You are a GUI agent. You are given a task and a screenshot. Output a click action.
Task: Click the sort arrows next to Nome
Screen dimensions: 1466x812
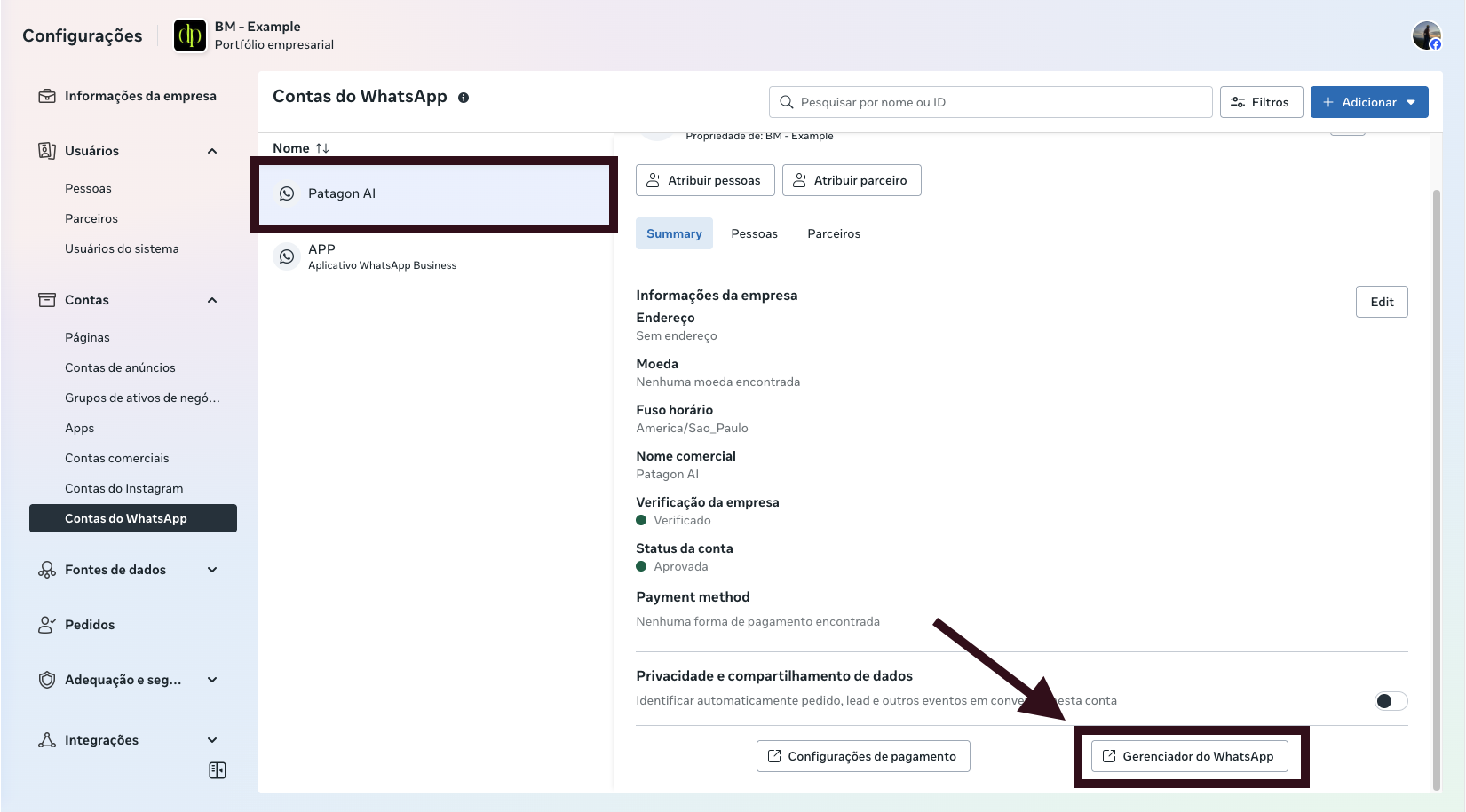pyautogui.click(x=322, y=148)
